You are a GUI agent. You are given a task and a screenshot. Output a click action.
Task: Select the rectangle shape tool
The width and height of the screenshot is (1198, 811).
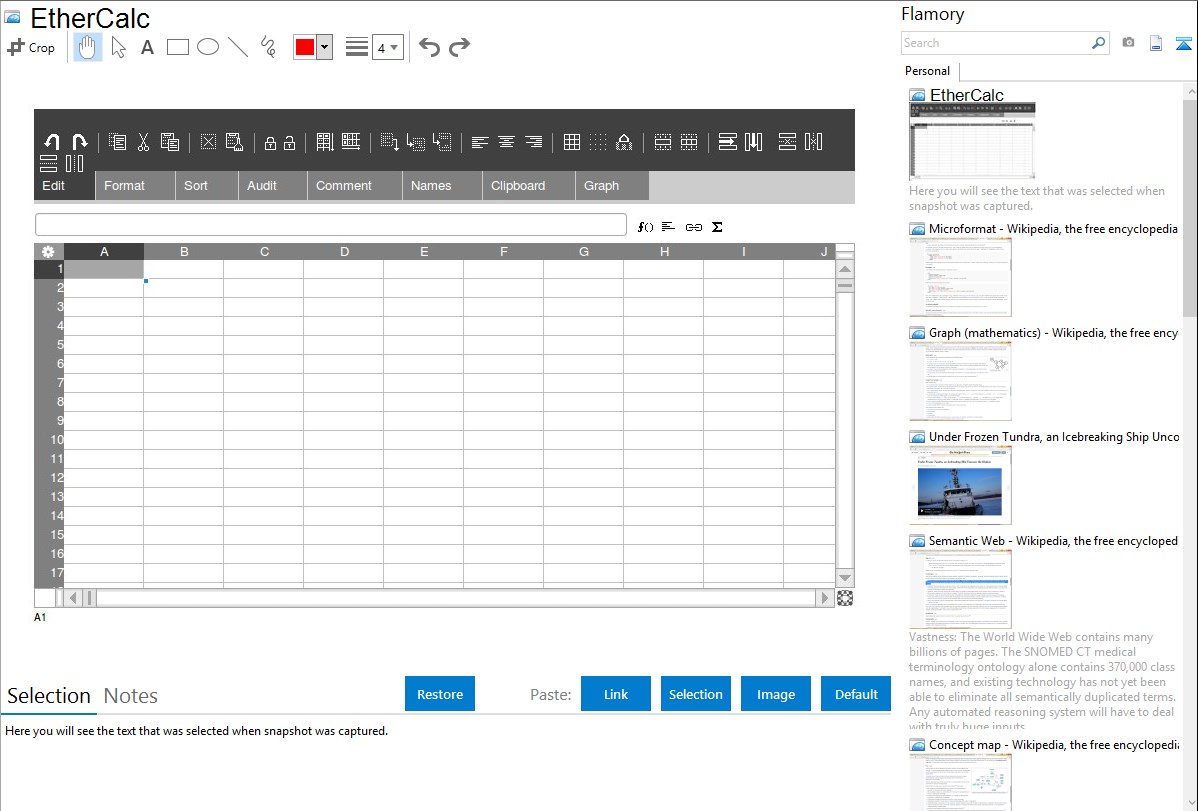(177, 47)
